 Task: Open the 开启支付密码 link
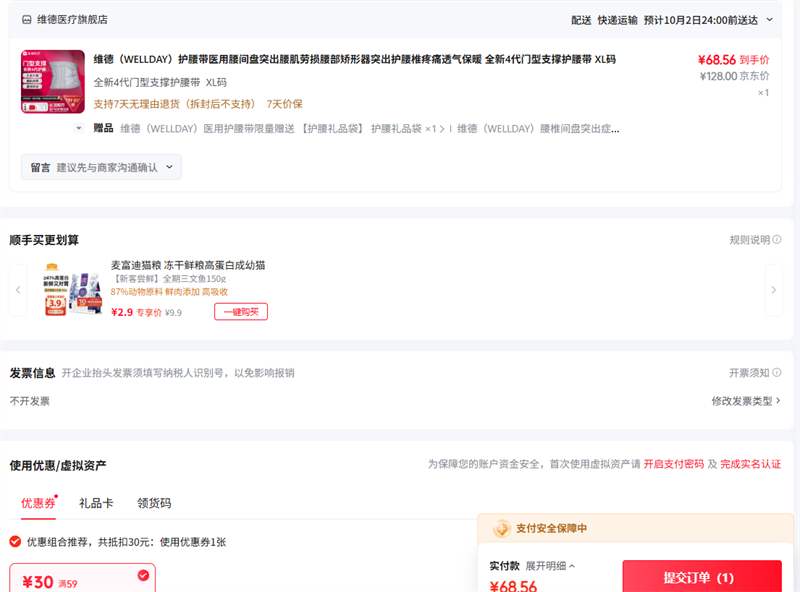click(673, 464)
